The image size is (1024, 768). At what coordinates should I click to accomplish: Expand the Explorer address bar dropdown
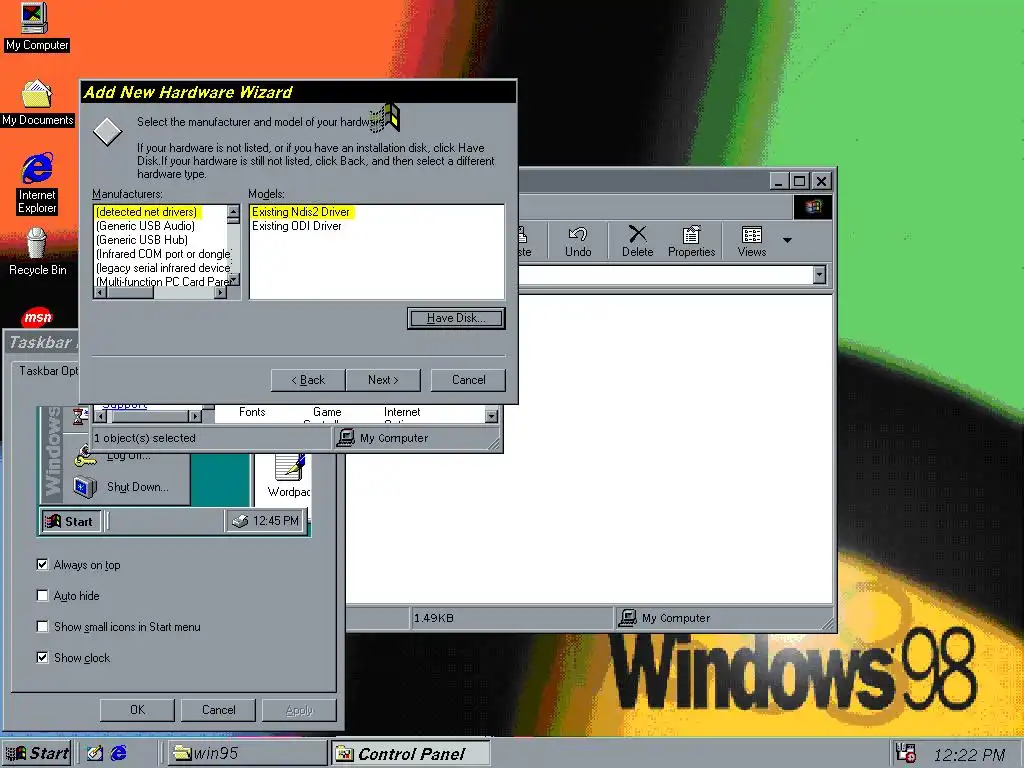point(820,275)
